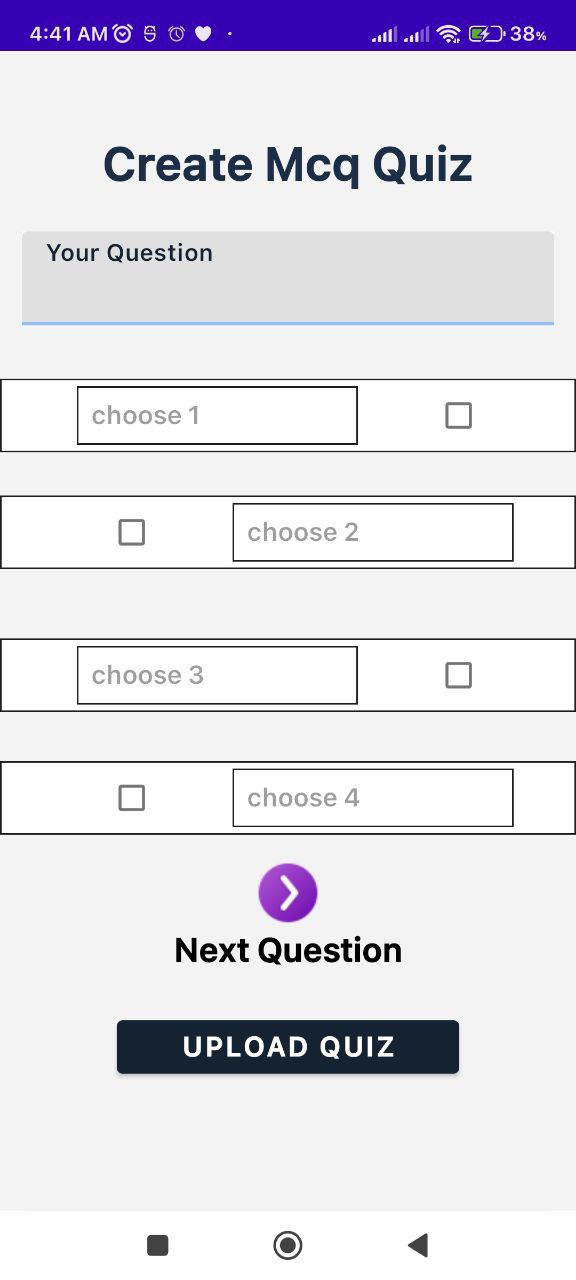Tap the choose 4 input field
Image resolution: width=576 pixels, height=1280 pixels.
pos(372,797)
